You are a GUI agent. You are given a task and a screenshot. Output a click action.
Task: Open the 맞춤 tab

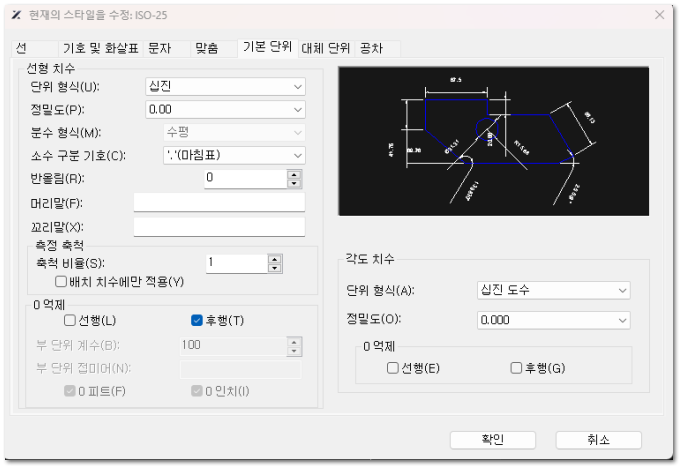[214, 48]
